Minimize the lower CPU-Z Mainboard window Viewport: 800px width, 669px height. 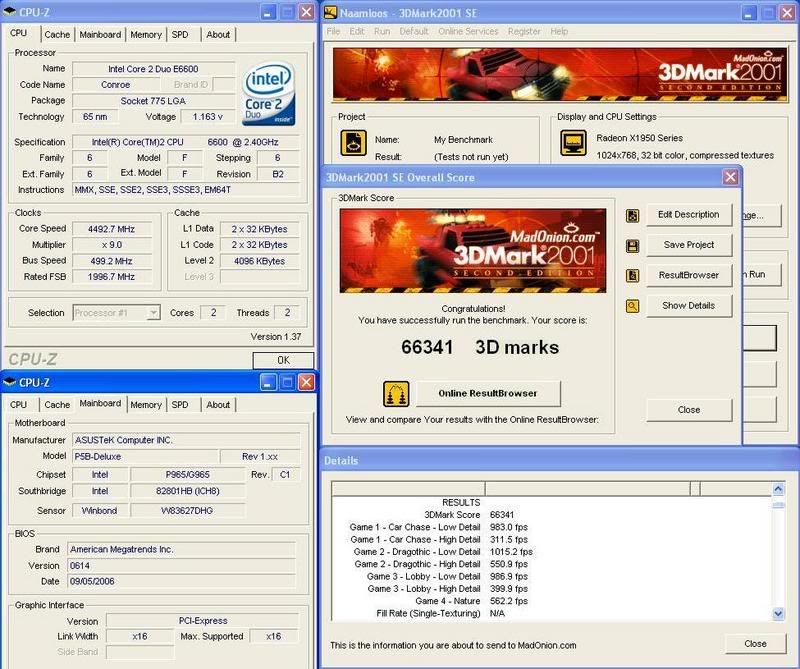[x=268, y=382]
